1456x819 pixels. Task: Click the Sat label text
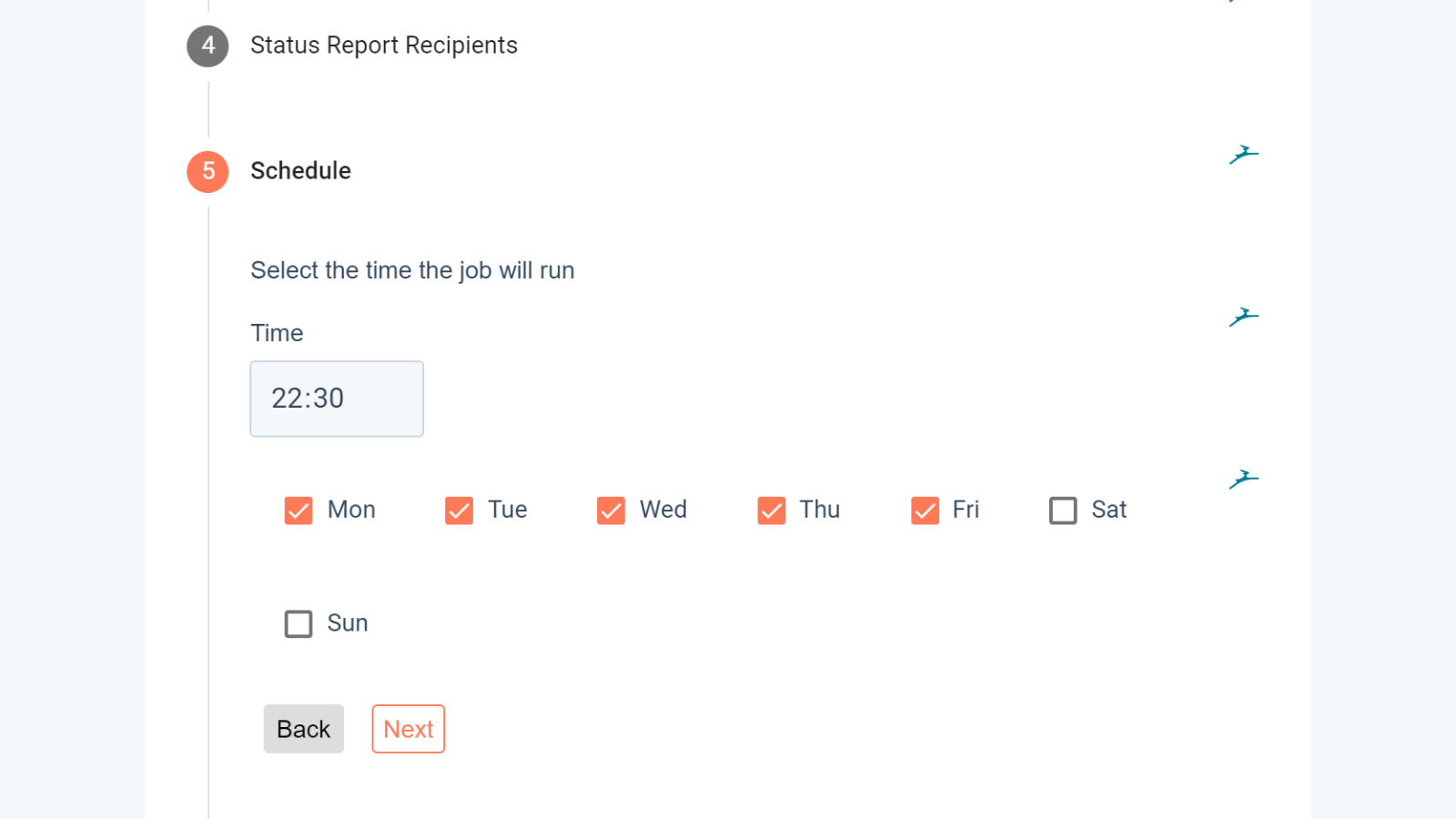pos(1109,510)
